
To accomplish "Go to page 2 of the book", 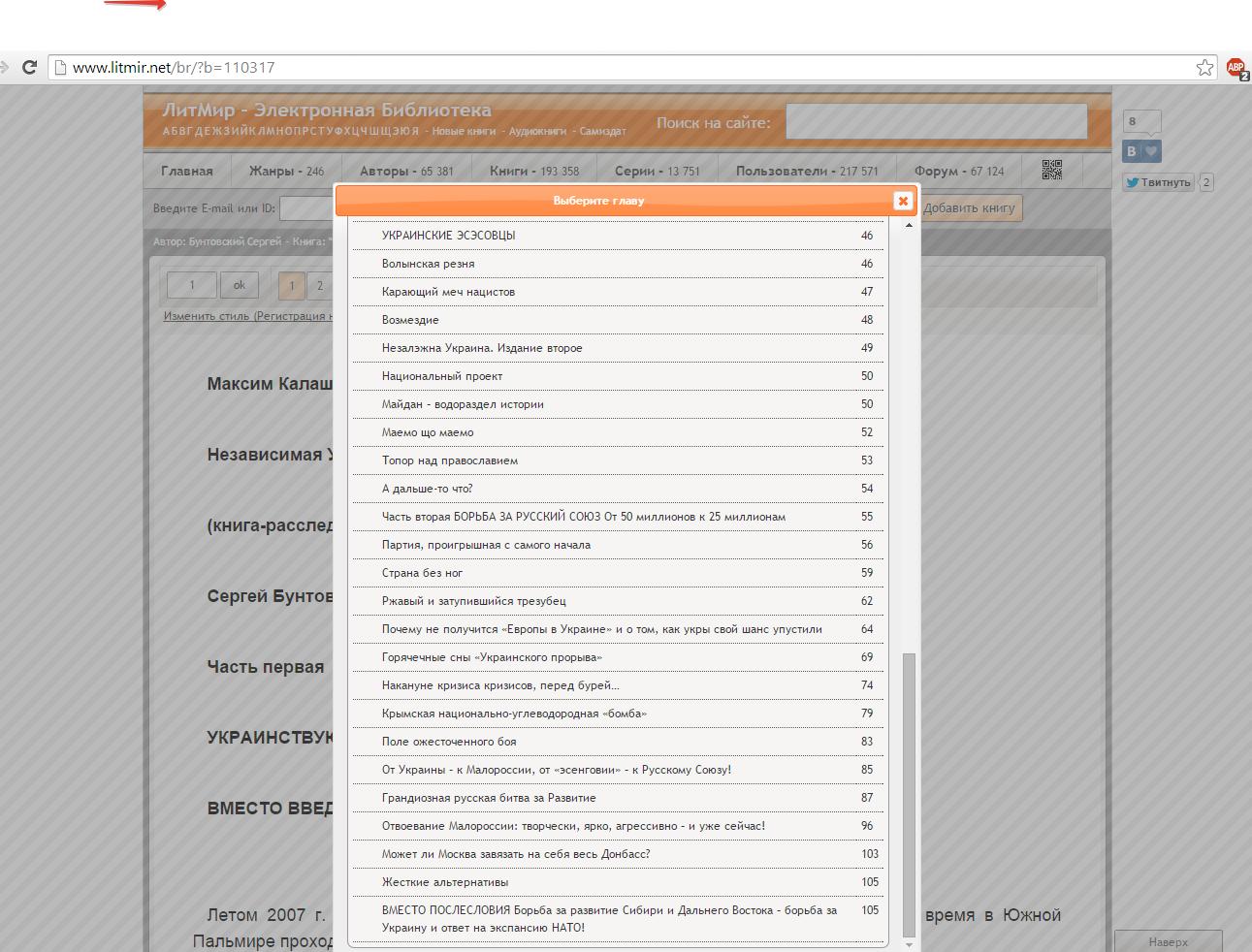I will pyautogui.click(x=320, y=286).
